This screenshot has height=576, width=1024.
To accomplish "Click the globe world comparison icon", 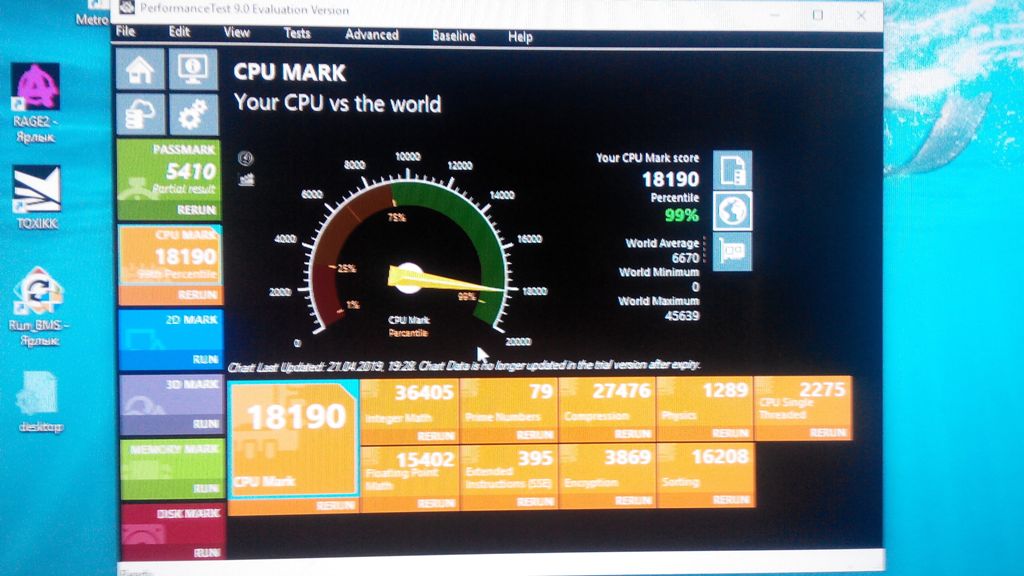I will click(732, 210).
